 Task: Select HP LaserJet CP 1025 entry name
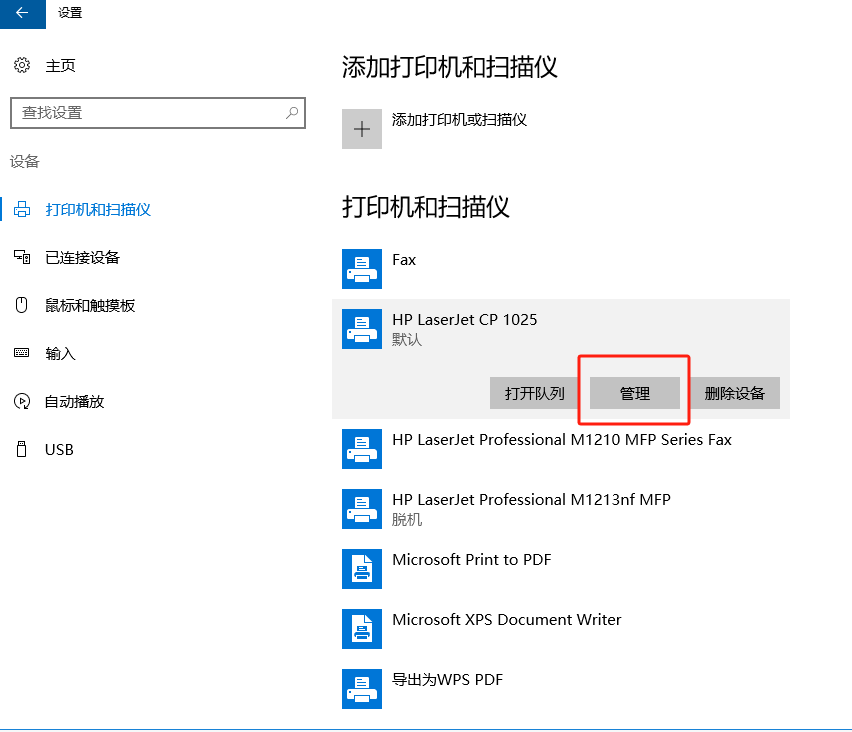coord(465,320)
